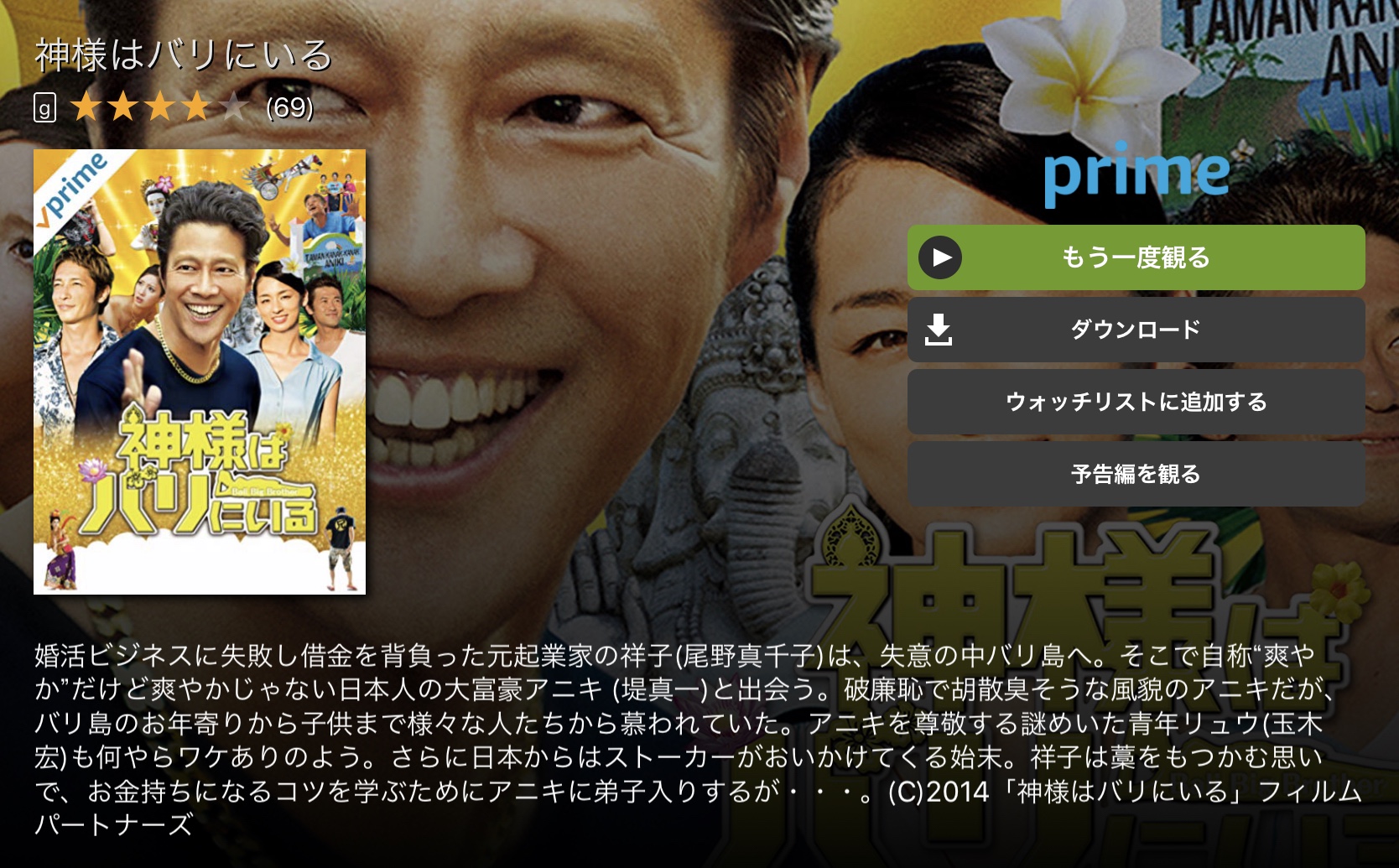Open the trailer with 予告編を観る
The height and width of the screenshot is (868, 1399).
click(1136, 474)
